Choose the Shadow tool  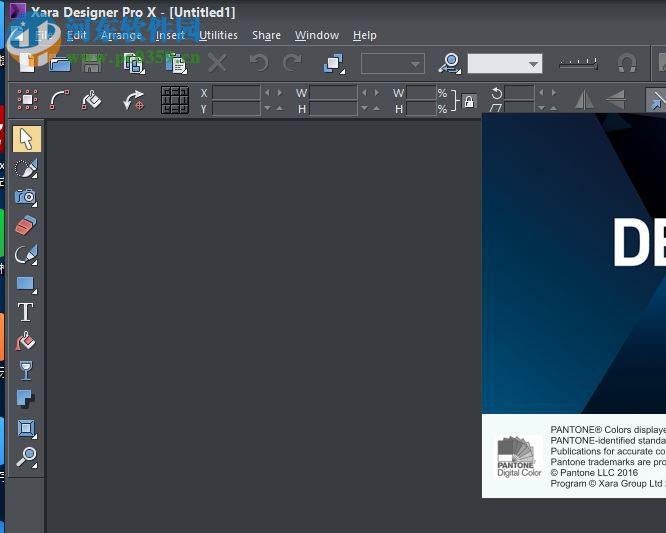tap(25, 399)
